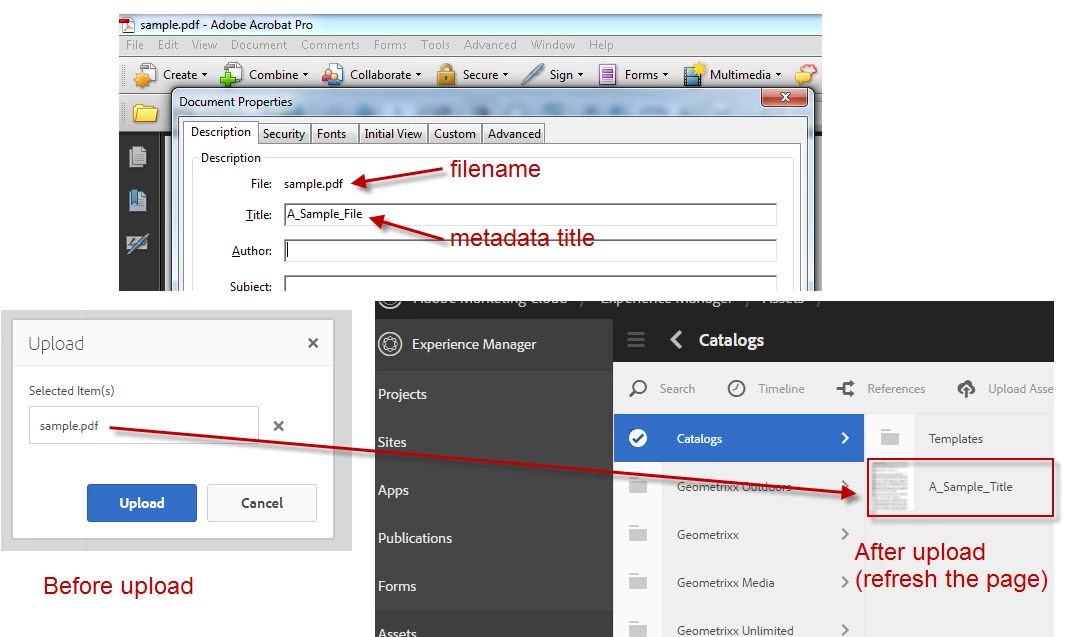Open the Advanced menu in the menu bar
Image resolution: width=1065 pixels, height=637 pixels.
[490, 45]
